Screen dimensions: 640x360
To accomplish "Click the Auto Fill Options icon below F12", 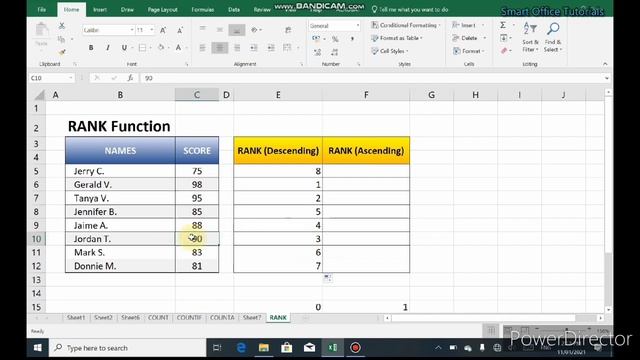I will [x=327, y=278].
